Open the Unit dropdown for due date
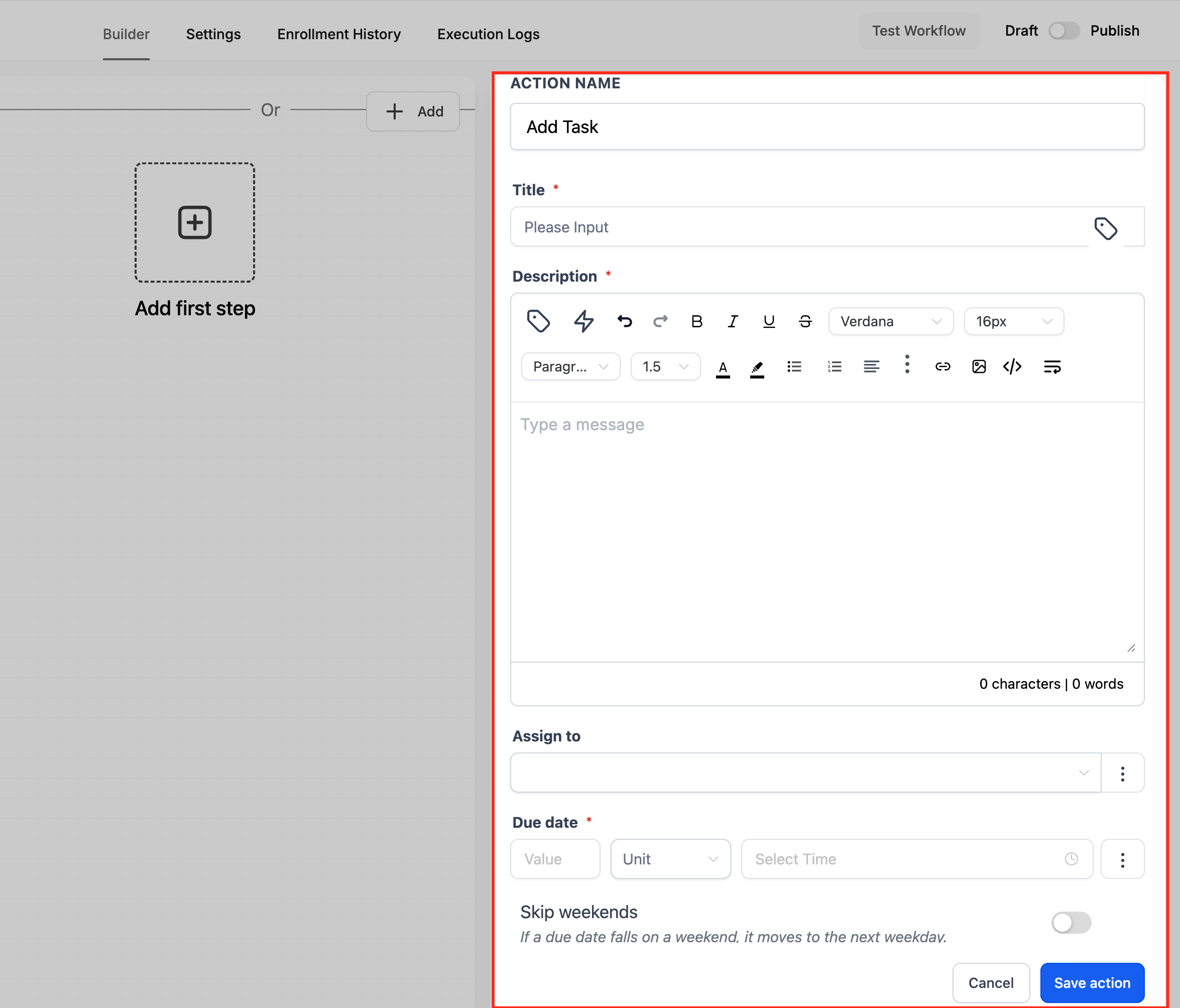 pyautogui.click(x=670, y=859)
